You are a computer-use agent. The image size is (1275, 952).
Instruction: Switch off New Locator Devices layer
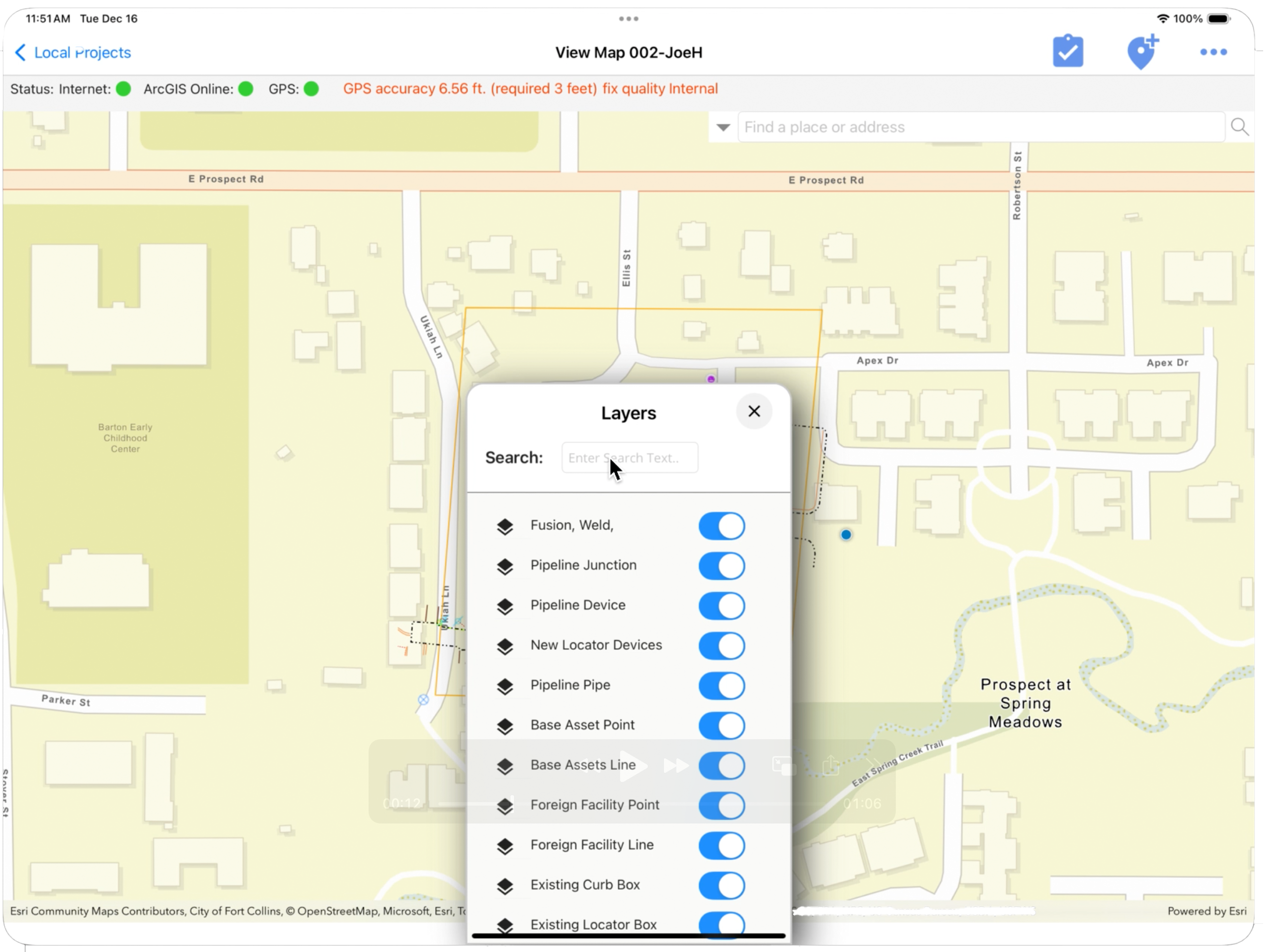tap(721, 646)
